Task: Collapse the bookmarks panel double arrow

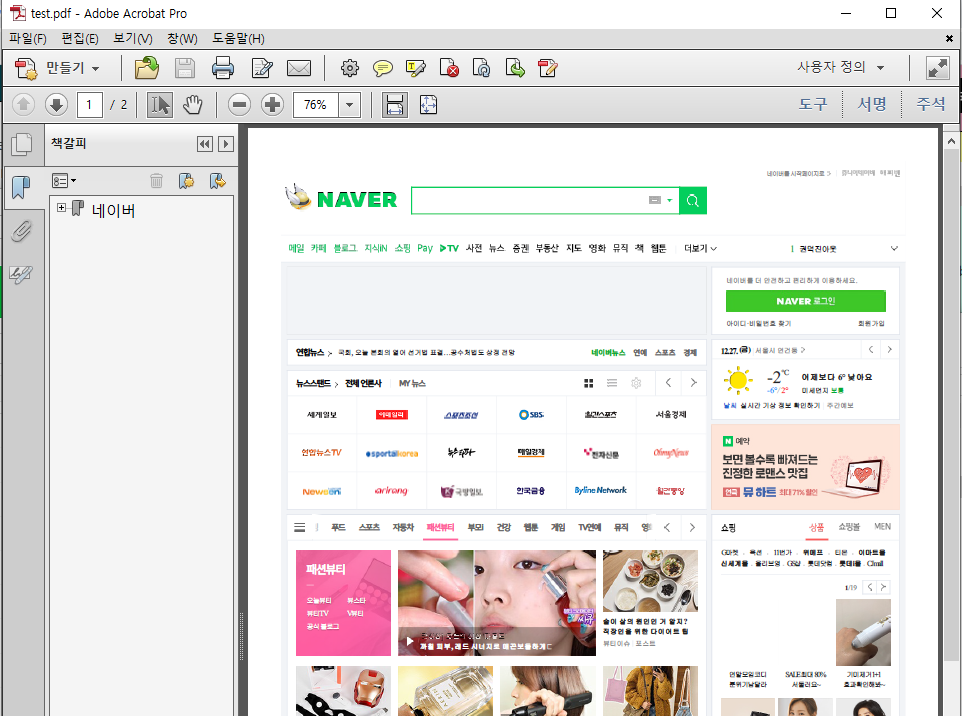Action: 204,144
